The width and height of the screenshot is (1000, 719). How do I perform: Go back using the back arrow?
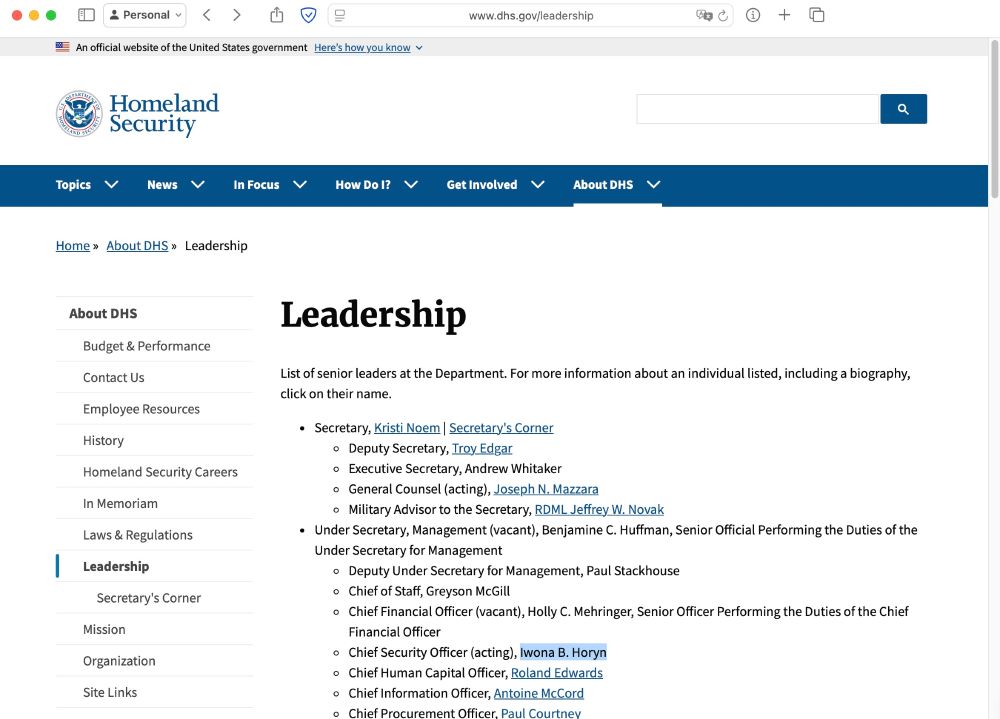pyautogui.click(x=207, y=15)
